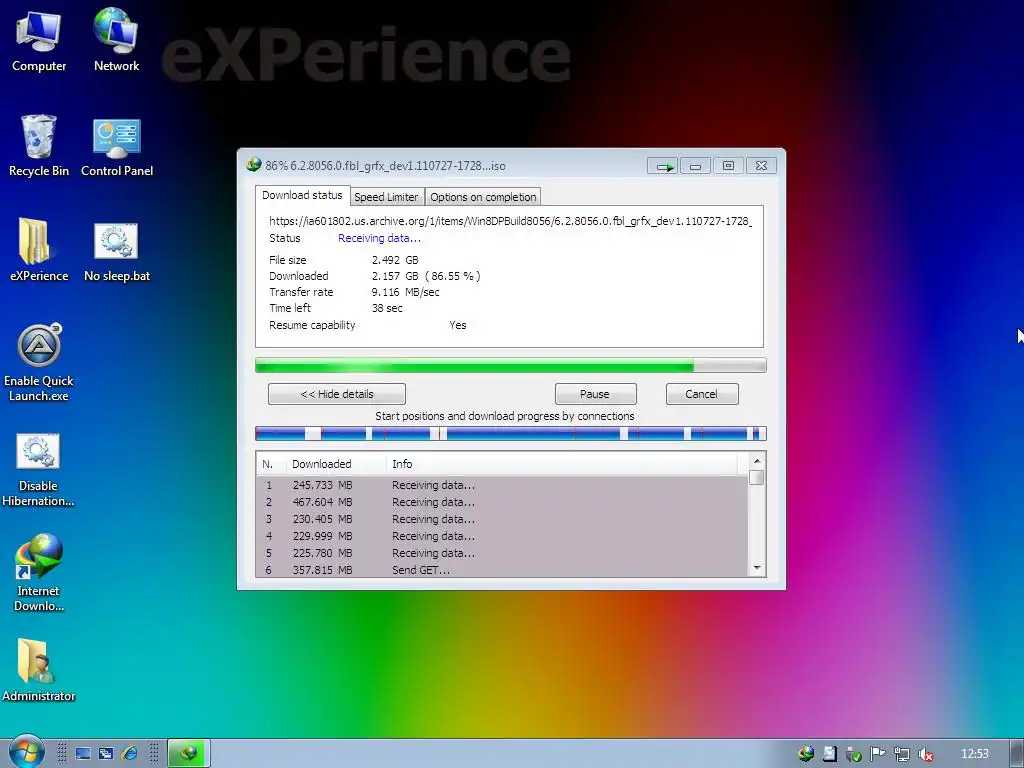Select connection row 5 with 225.780 MB

(502, 553)
